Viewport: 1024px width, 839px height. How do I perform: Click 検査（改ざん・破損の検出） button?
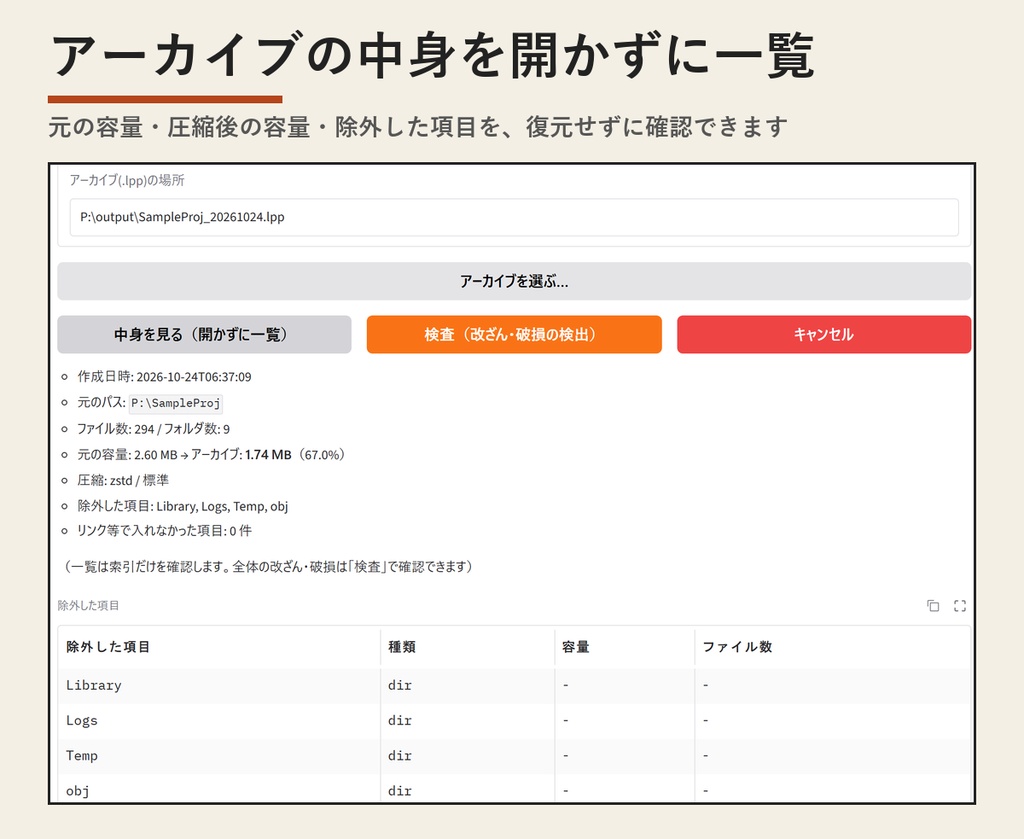[514, 334]
